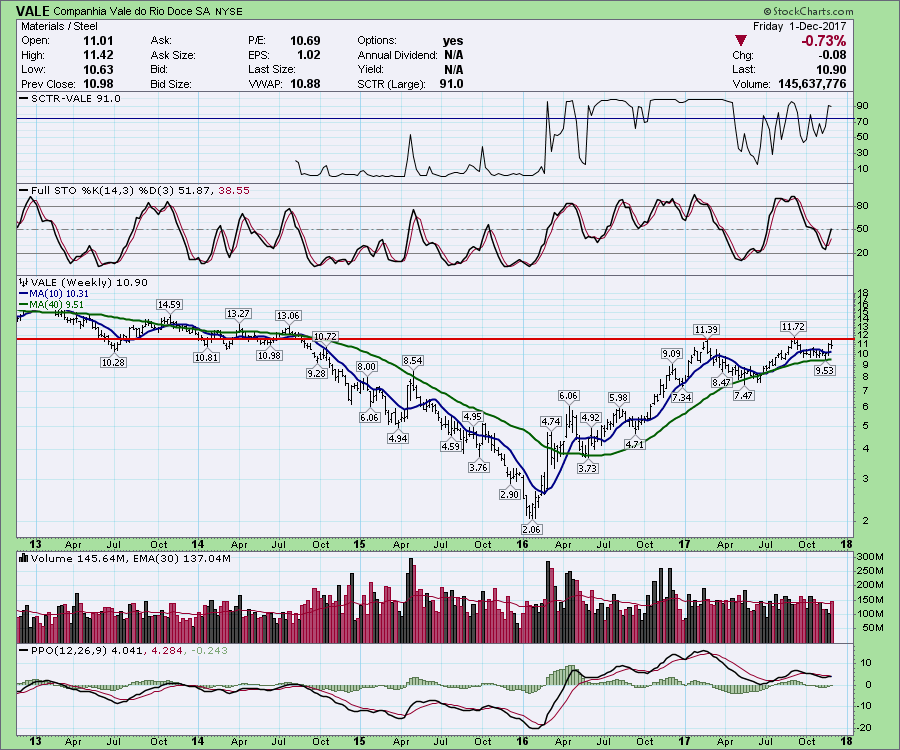Click the 7.34 price label
The image size is (900, 750).
681,397
